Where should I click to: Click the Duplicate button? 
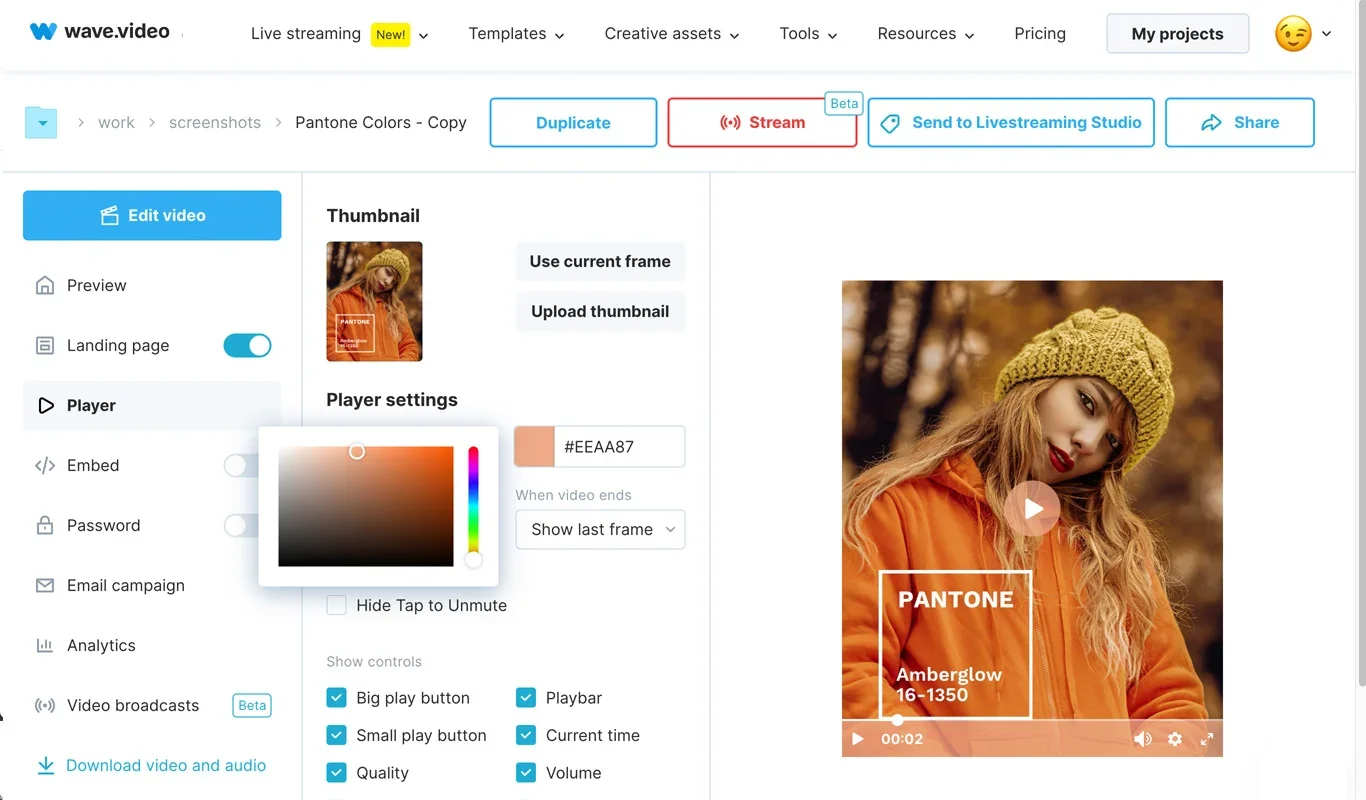pos(573,123)
